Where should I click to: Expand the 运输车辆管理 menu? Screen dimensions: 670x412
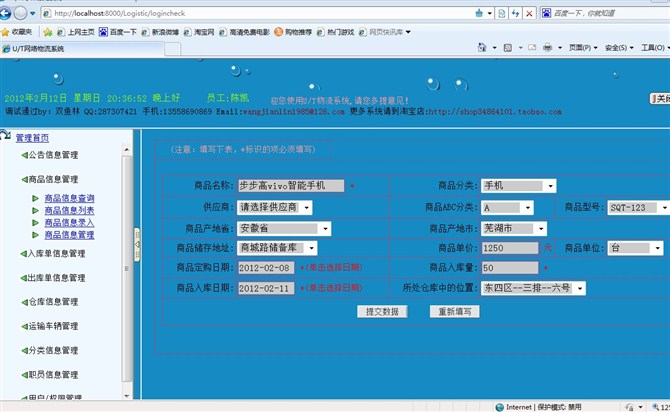point(50,326)
